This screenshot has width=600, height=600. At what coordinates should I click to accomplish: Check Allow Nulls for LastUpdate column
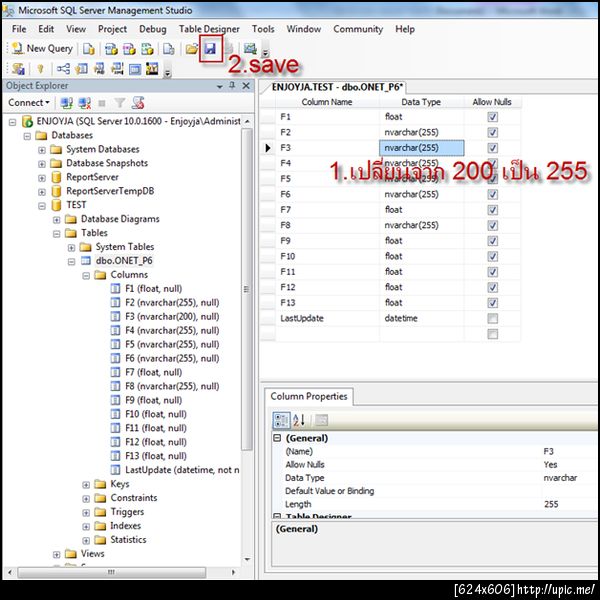coord(492,318)
